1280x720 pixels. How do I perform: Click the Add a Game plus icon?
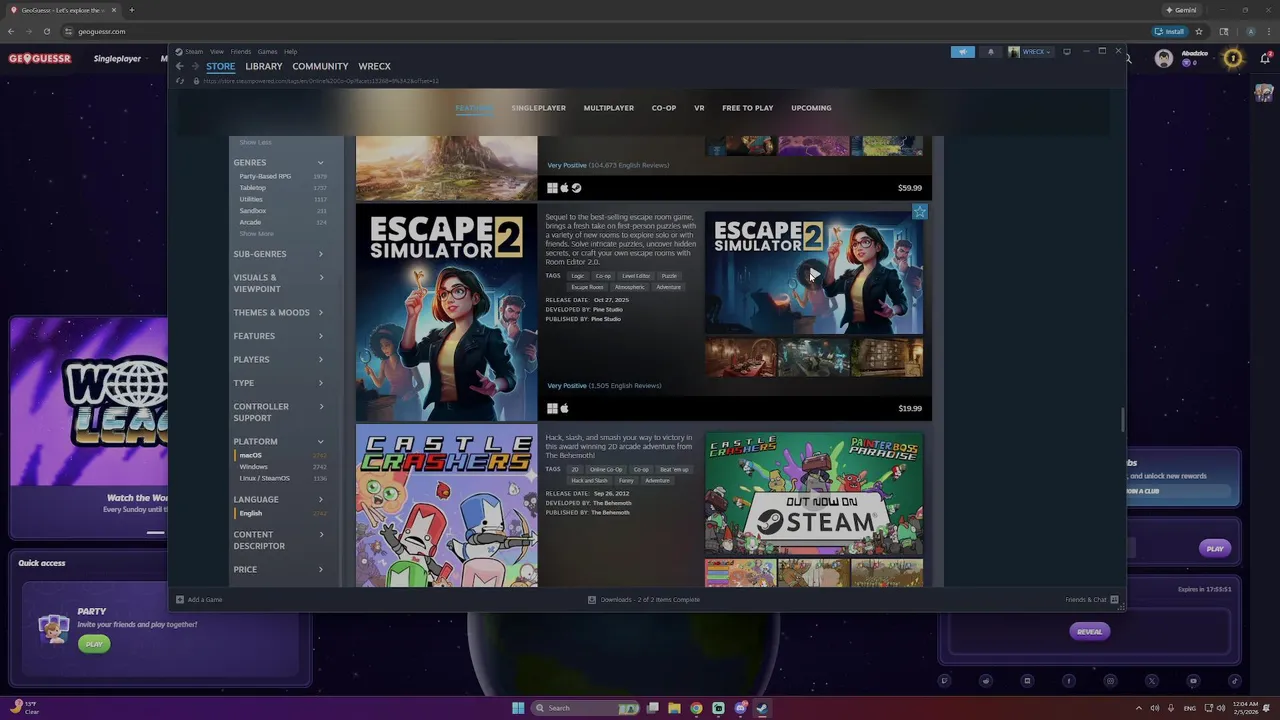(180, 600)
